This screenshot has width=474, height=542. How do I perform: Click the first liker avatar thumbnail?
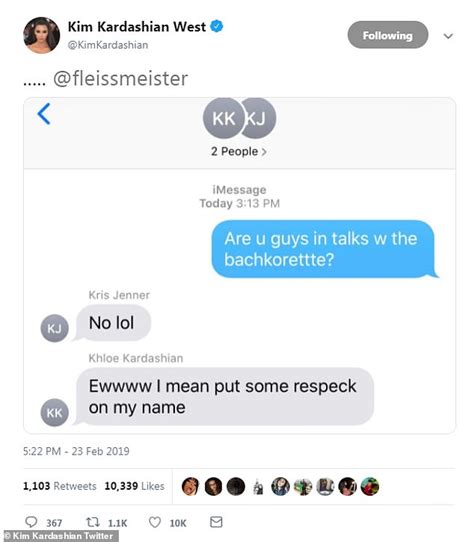[190, 486]
